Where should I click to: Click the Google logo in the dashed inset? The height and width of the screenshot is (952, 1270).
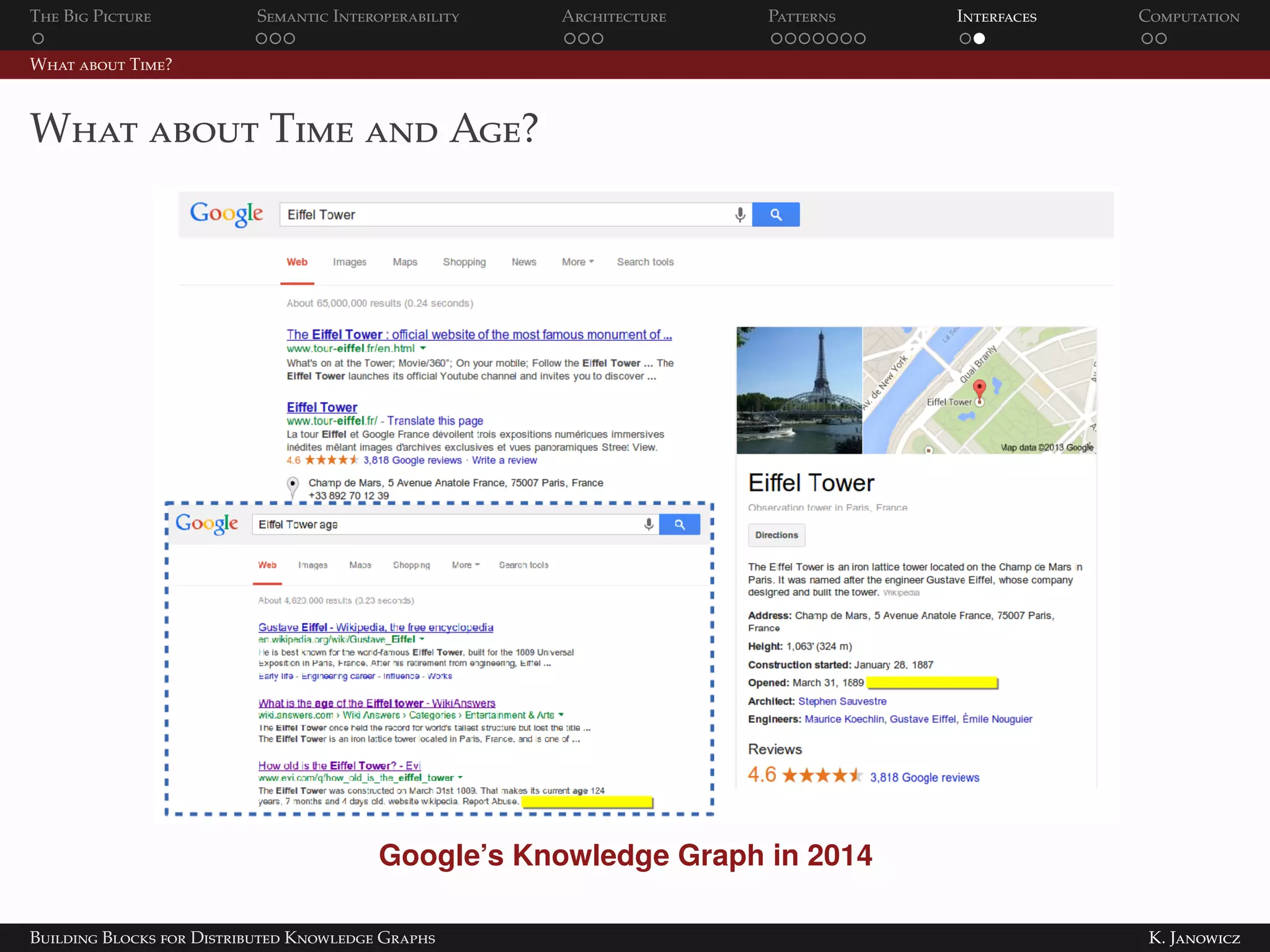tap(206, 524)
